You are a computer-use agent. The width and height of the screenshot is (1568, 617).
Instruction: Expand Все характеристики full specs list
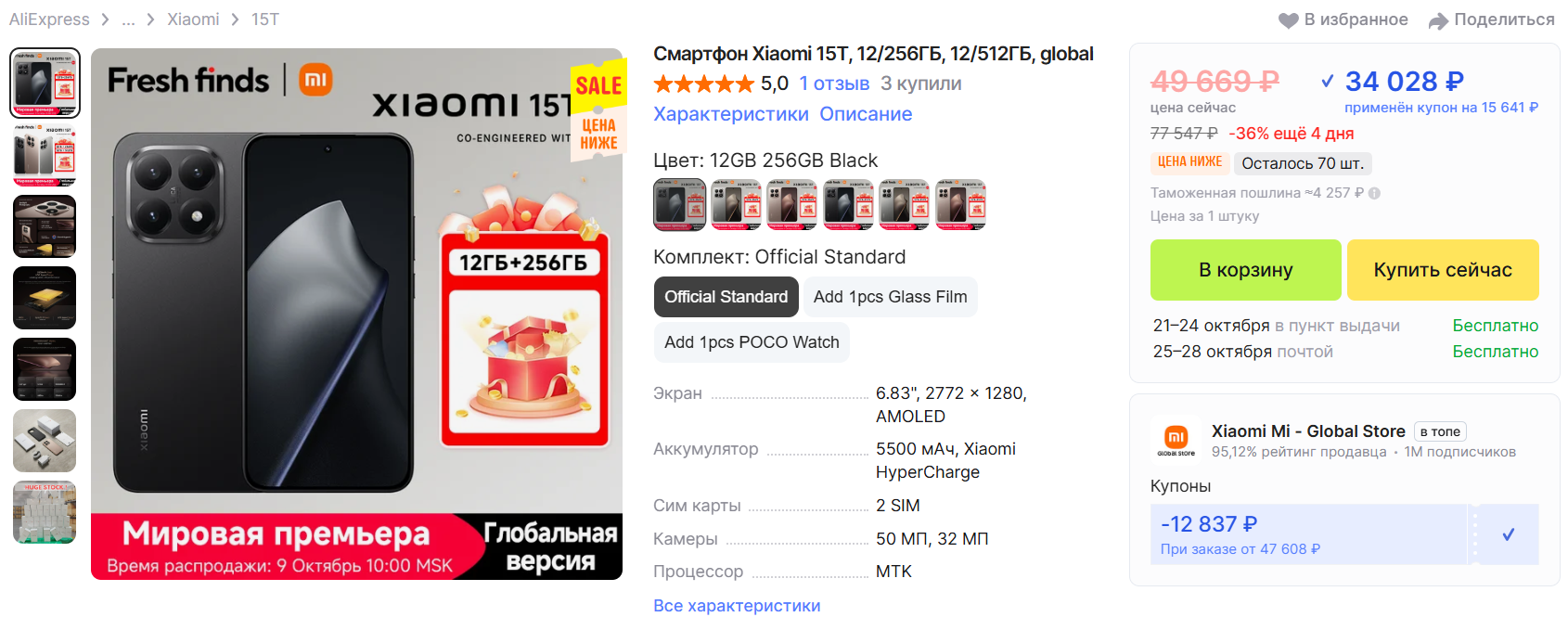pos(737,605)
